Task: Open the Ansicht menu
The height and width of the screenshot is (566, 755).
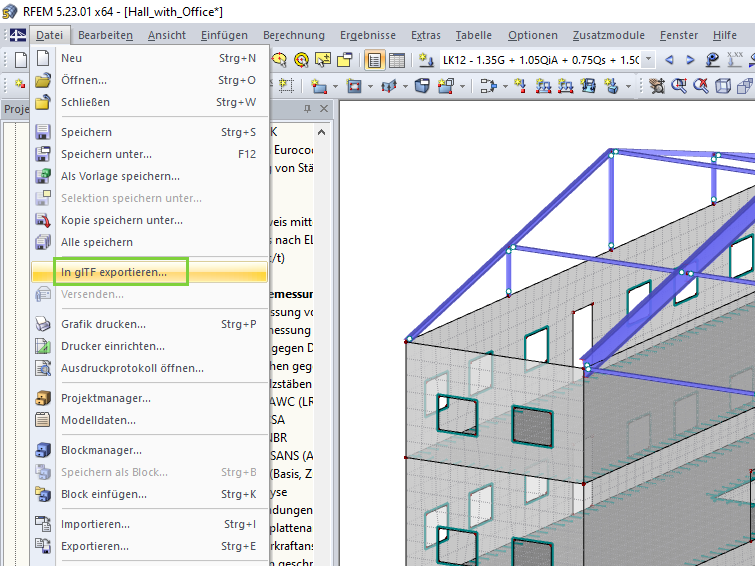Action: [167, 35]
